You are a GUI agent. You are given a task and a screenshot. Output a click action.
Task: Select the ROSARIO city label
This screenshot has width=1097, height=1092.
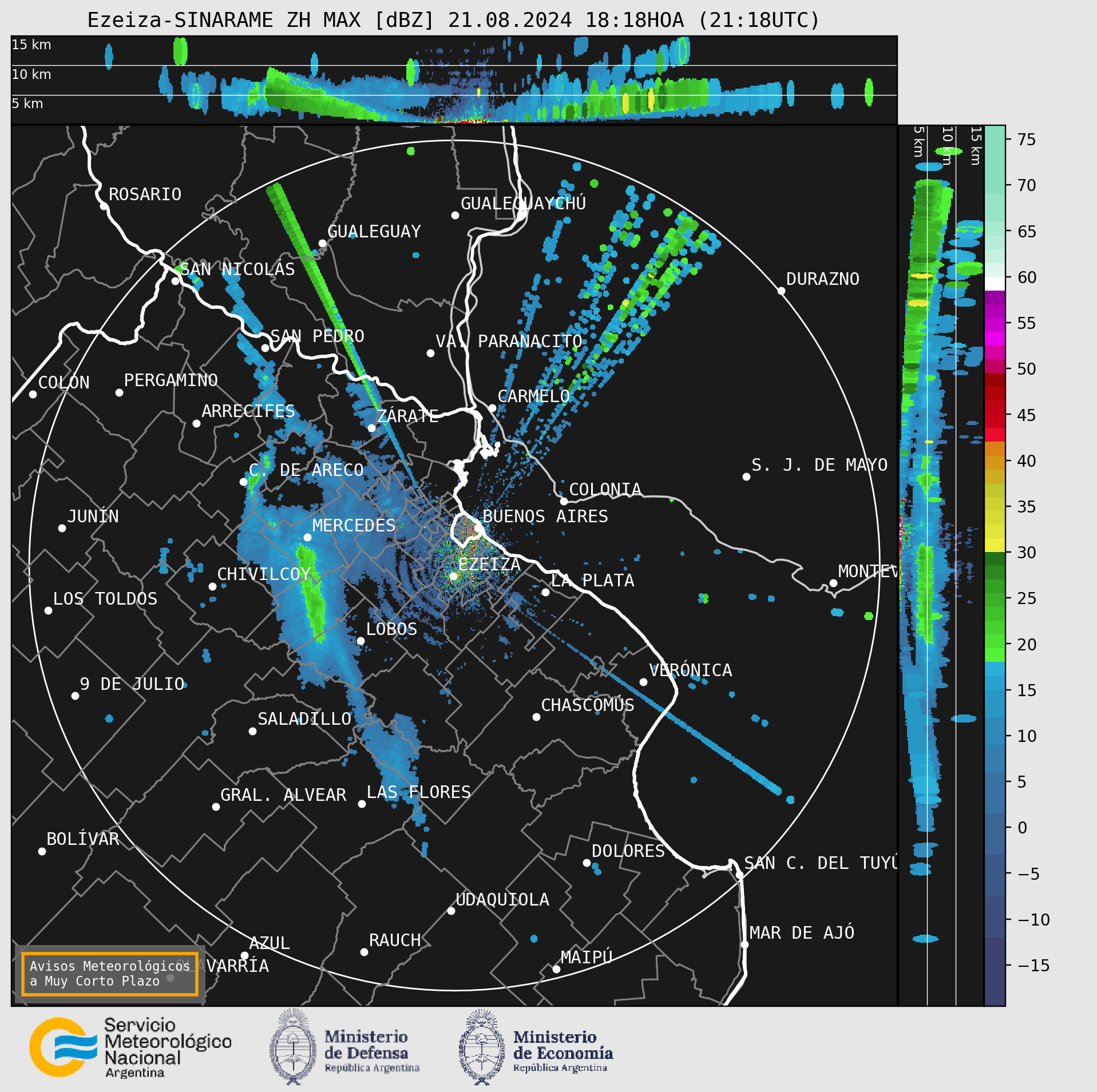(145, 194)
